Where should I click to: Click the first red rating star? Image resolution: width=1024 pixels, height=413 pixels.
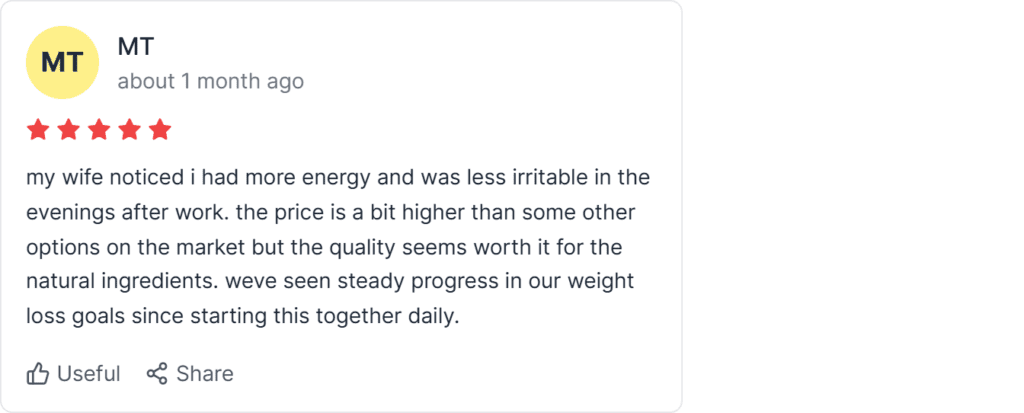(x=38, y=130)
